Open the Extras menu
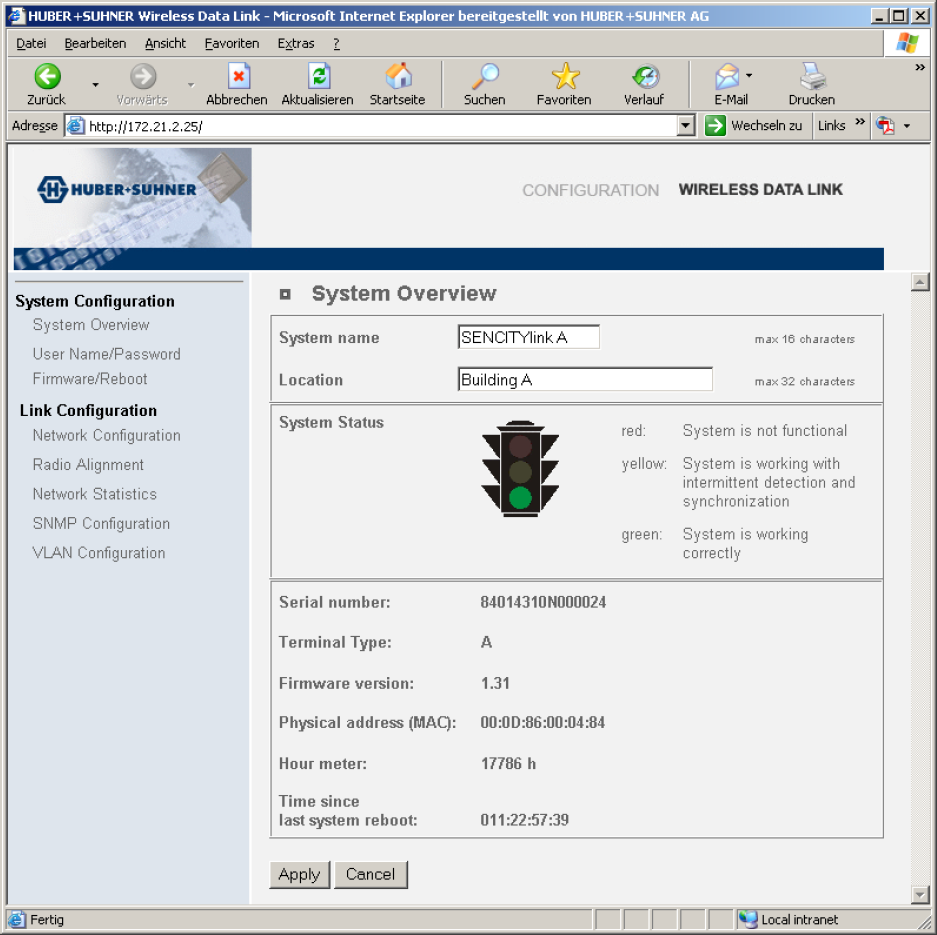Image resolution: width=937 pixels, height=935 pixels. coord(296,44)
